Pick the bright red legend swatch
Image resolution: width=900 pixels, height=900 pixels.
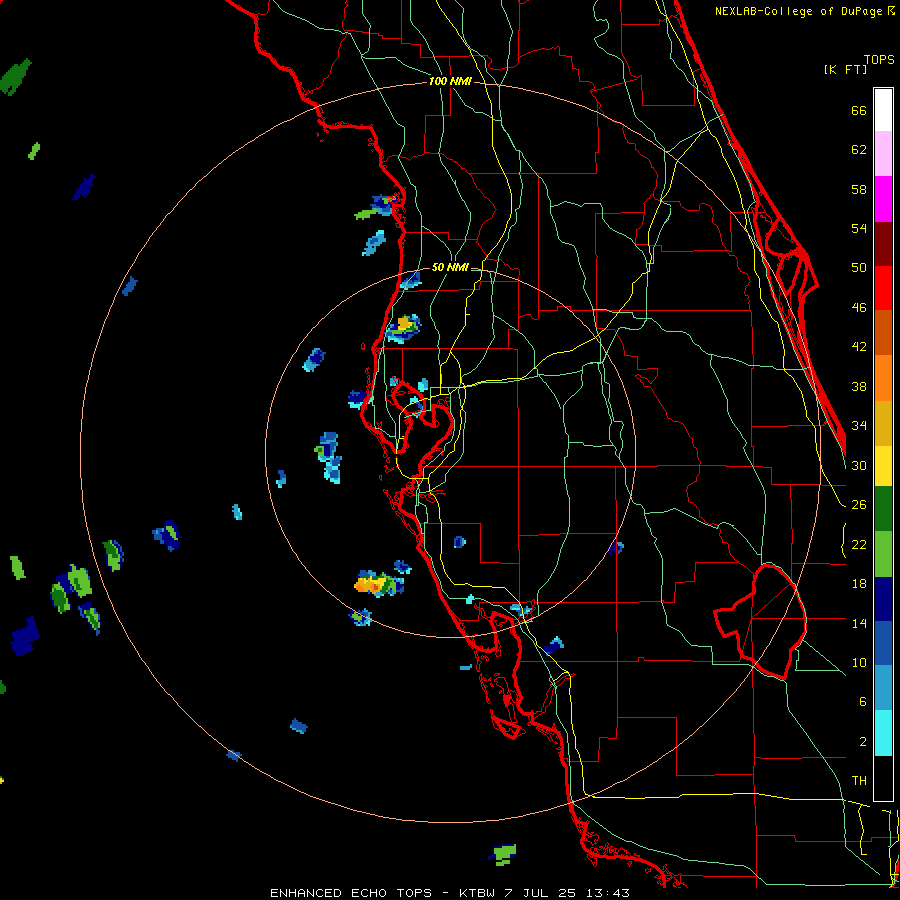click(x=883, y=288)
